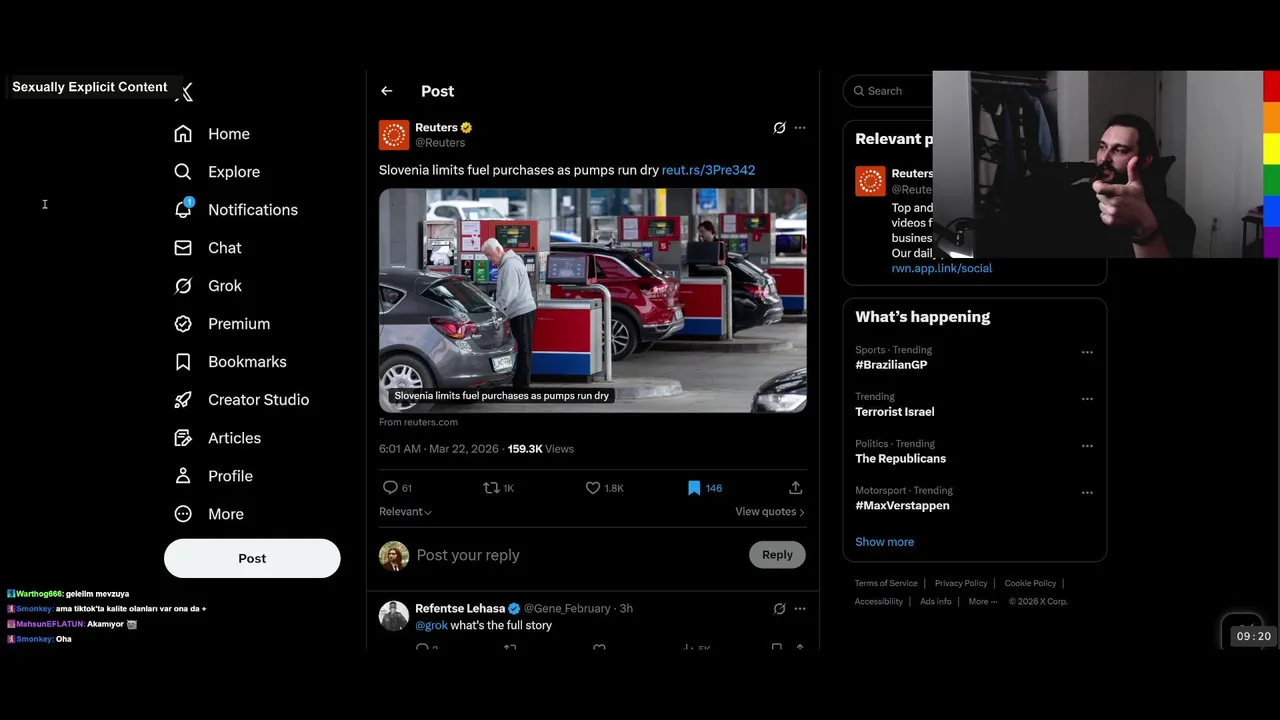Open Refentse Lehasa's profile name
This screenshot has height=720, width=1280.
tap(460, 608)
